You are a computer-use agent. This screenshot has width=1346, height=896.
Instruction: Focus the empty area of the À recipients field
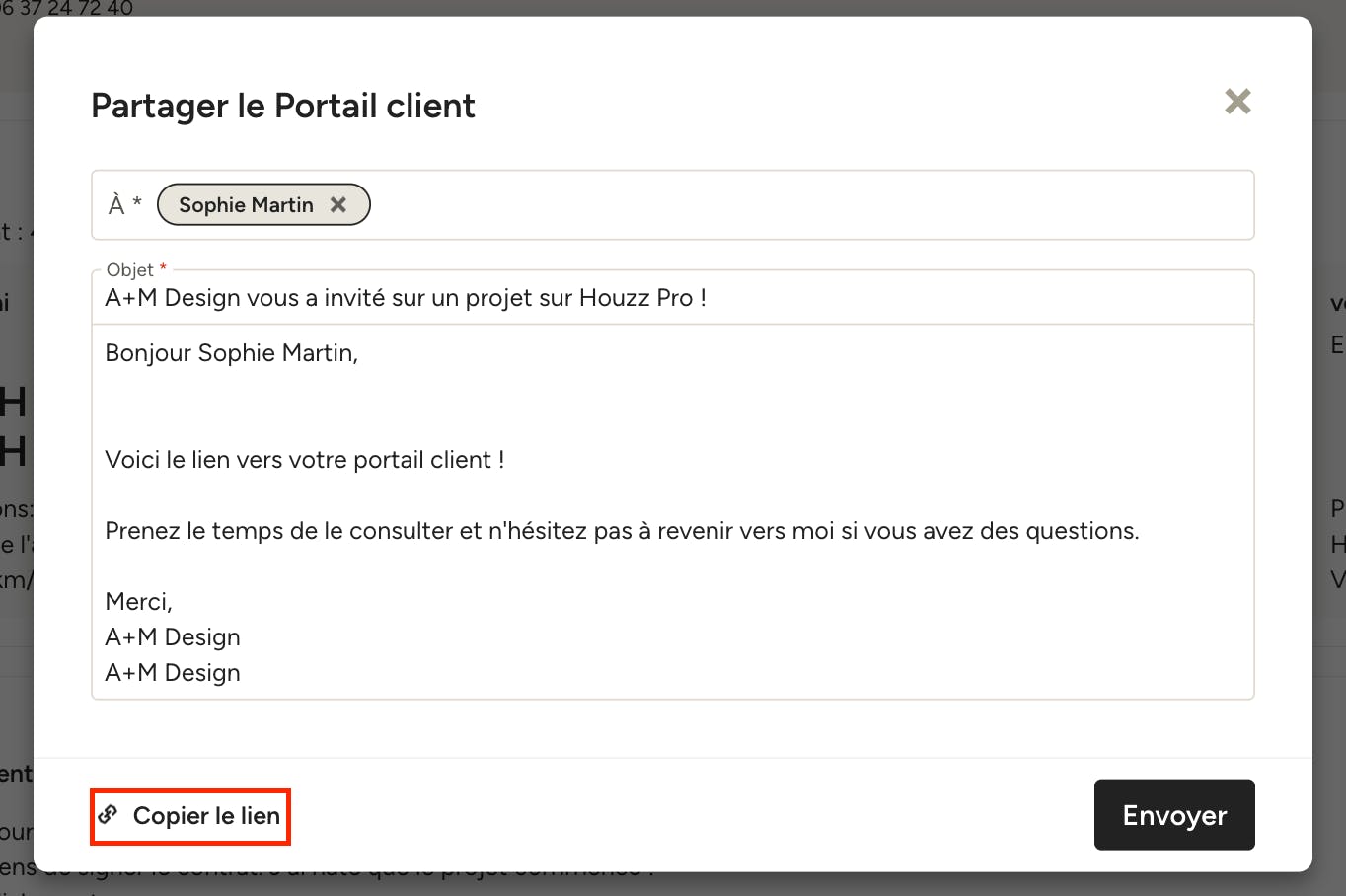point(809,205)
